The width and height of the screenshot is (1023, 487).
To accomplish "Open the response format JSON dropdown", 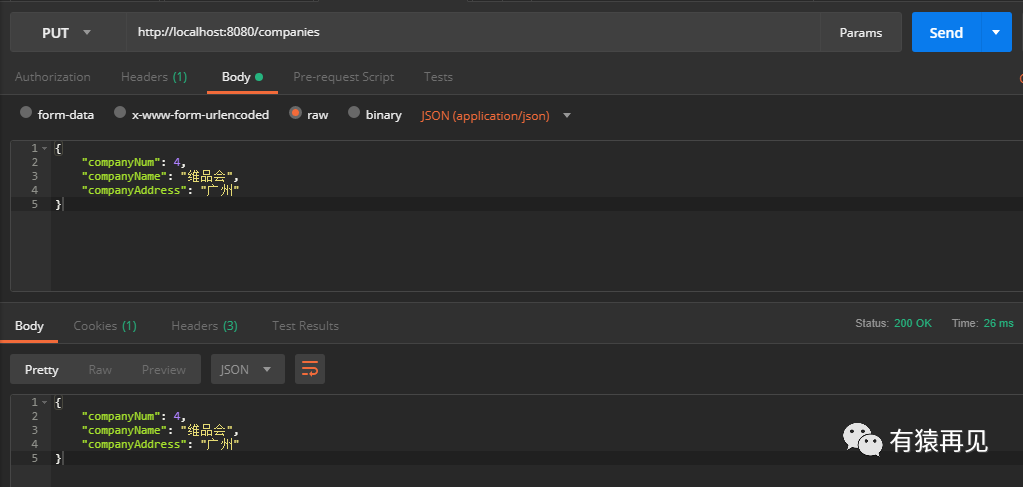I will (246, 369).
